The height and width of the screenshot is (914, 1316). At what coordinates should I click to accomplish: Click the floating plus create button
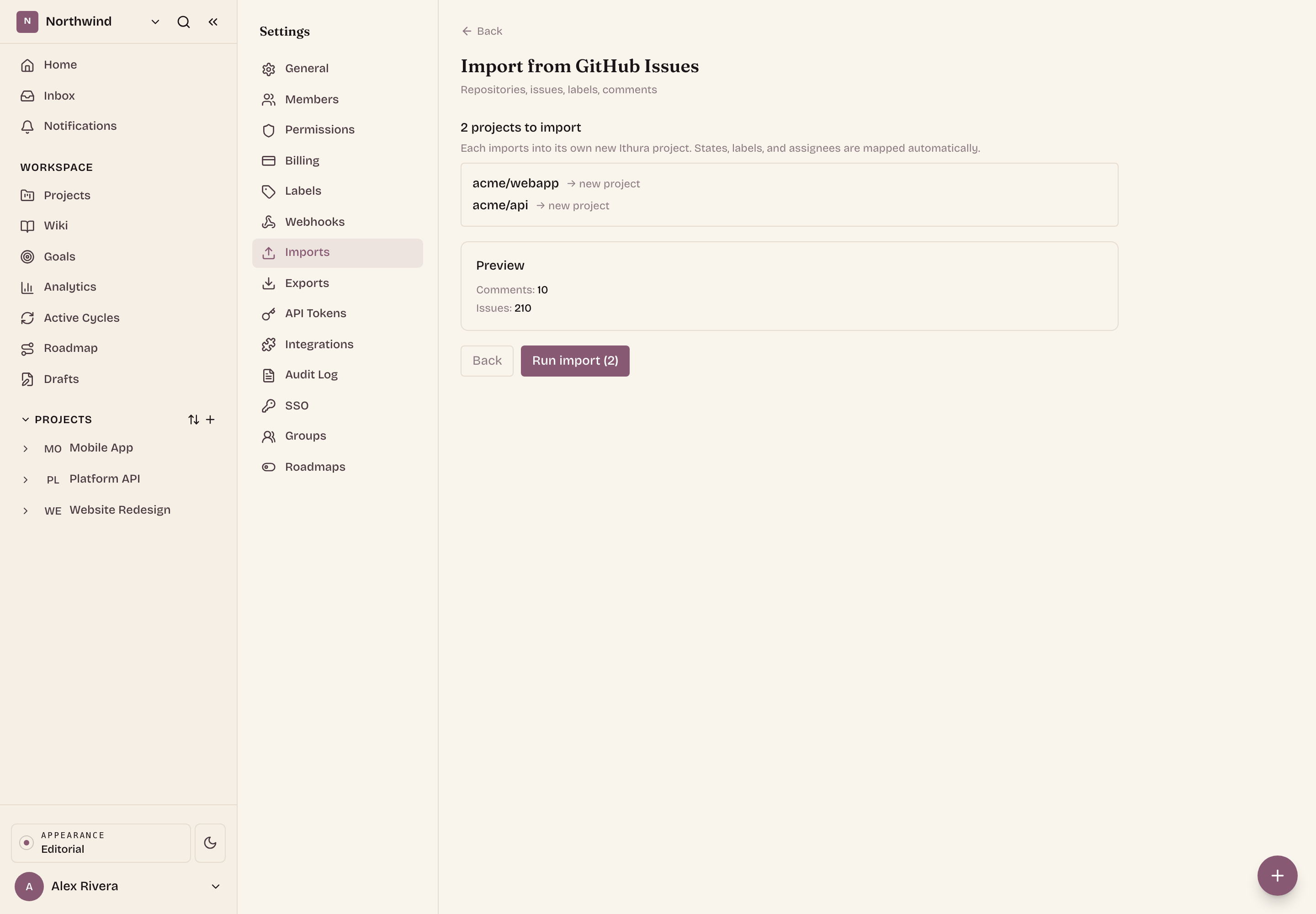pos(1277,876)
